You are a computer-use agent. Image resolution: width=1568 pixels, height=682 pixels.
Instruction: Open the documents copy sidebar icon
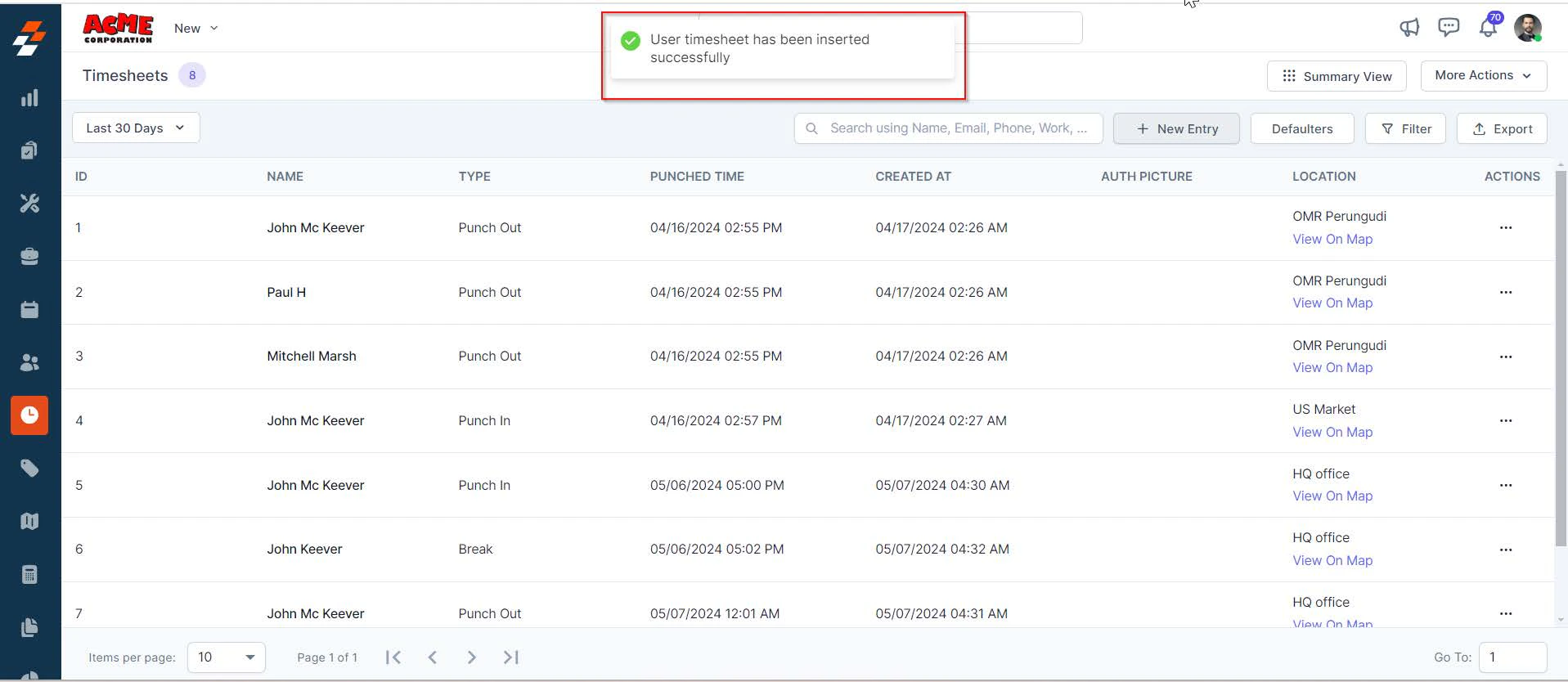[29, 627]
